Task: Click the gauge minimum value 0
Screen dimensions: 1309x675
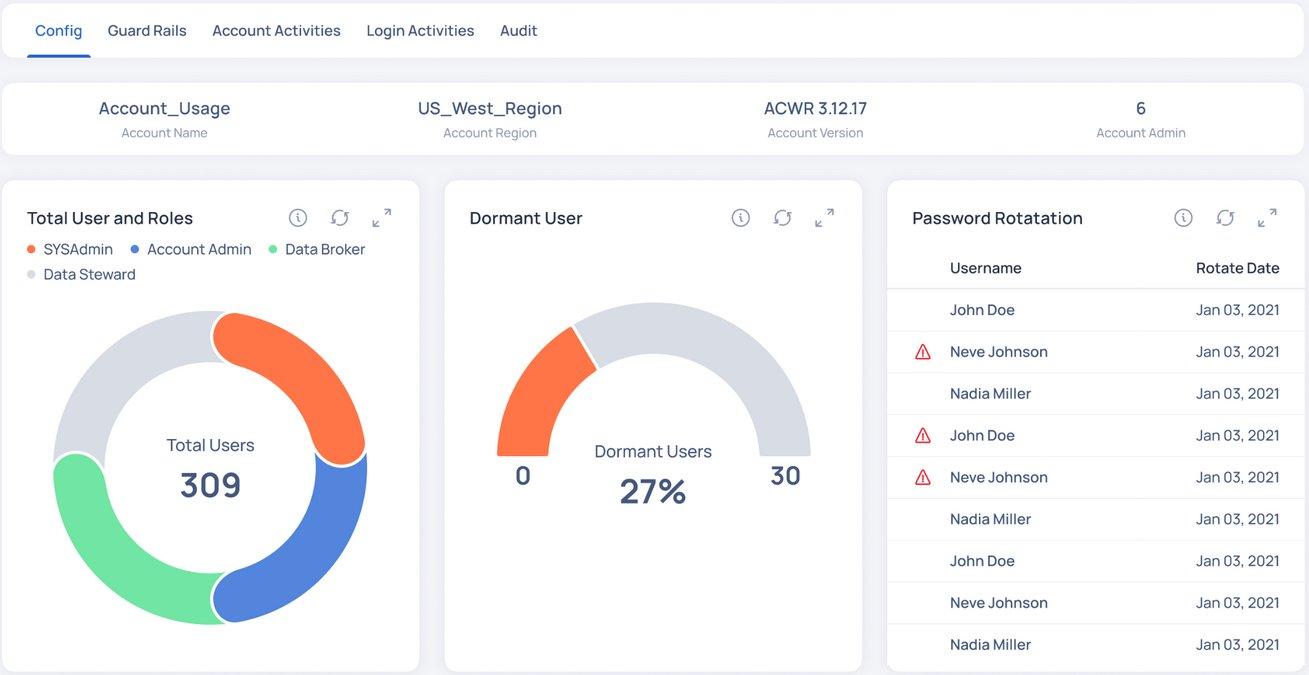Action: point(522,476)
